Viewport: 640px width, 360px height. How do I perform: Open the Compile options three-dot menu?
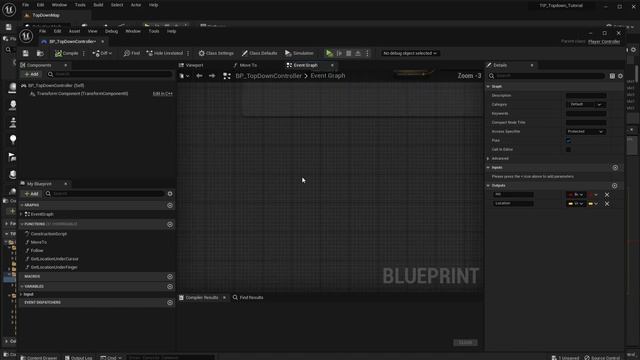(x=84, y=53)
